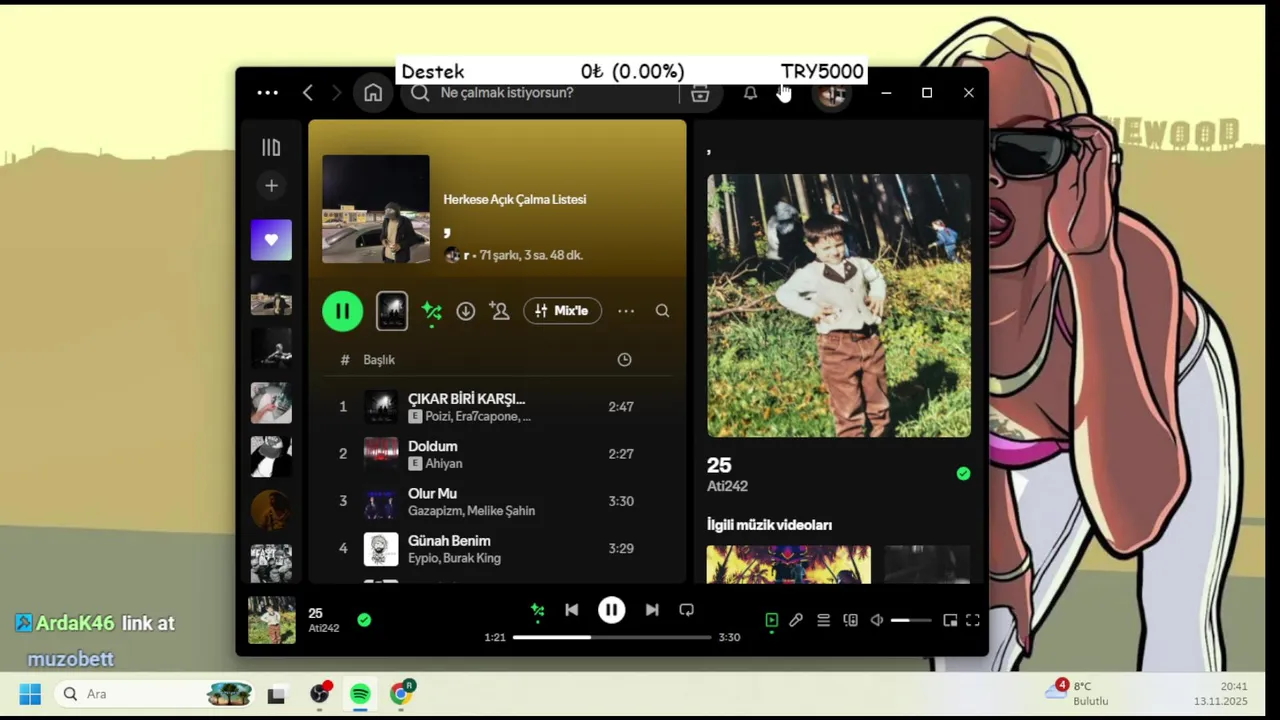1280x720 pixels.
Task: Open the miniplayer
Action: [950, 621]
